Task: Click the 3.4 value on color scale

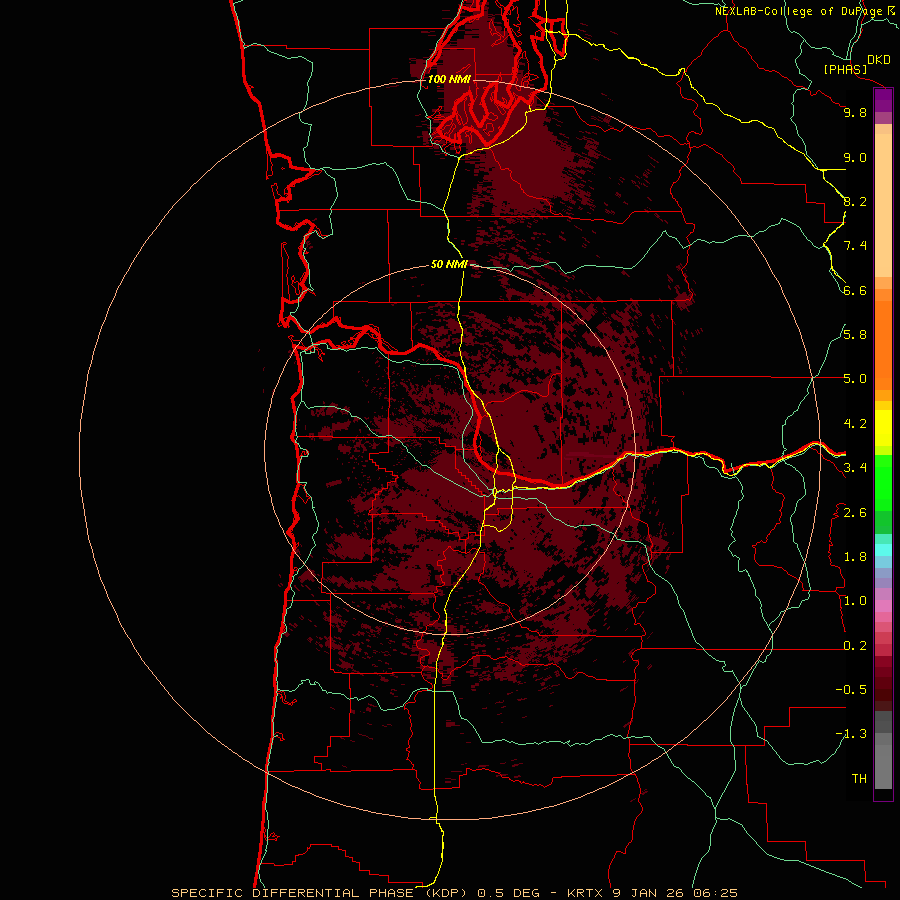Action: pos(855,467)
